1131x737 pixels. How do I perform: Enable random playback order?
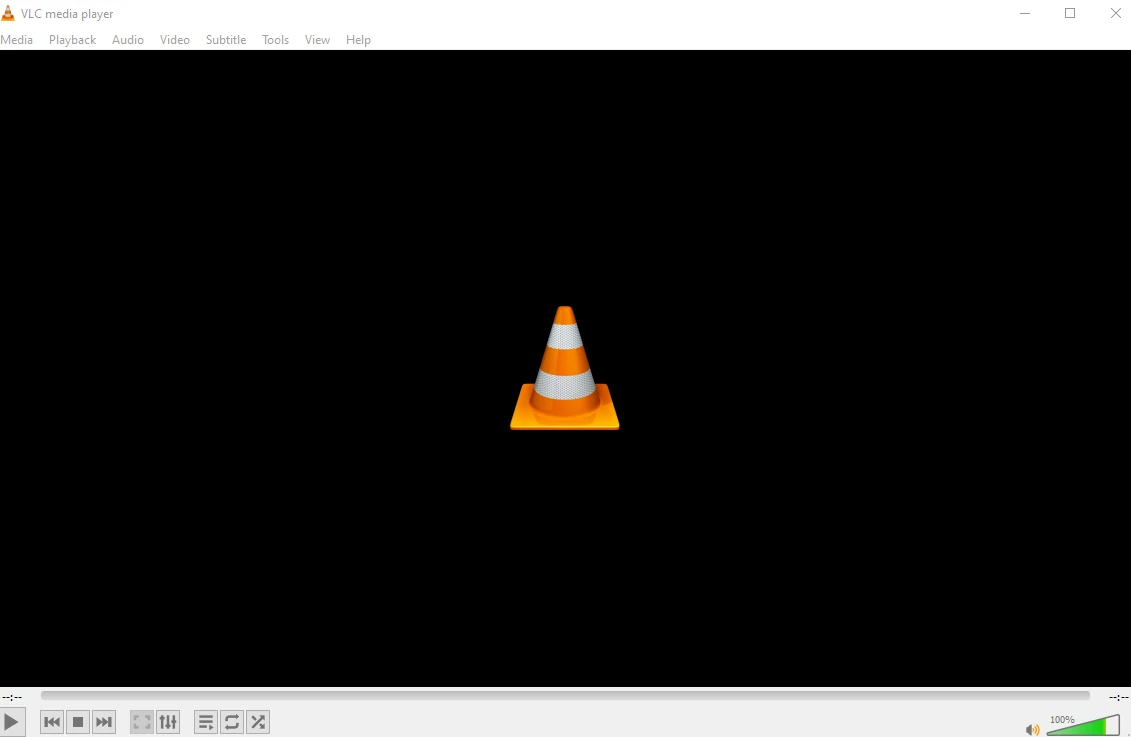[x=257, y=721]
